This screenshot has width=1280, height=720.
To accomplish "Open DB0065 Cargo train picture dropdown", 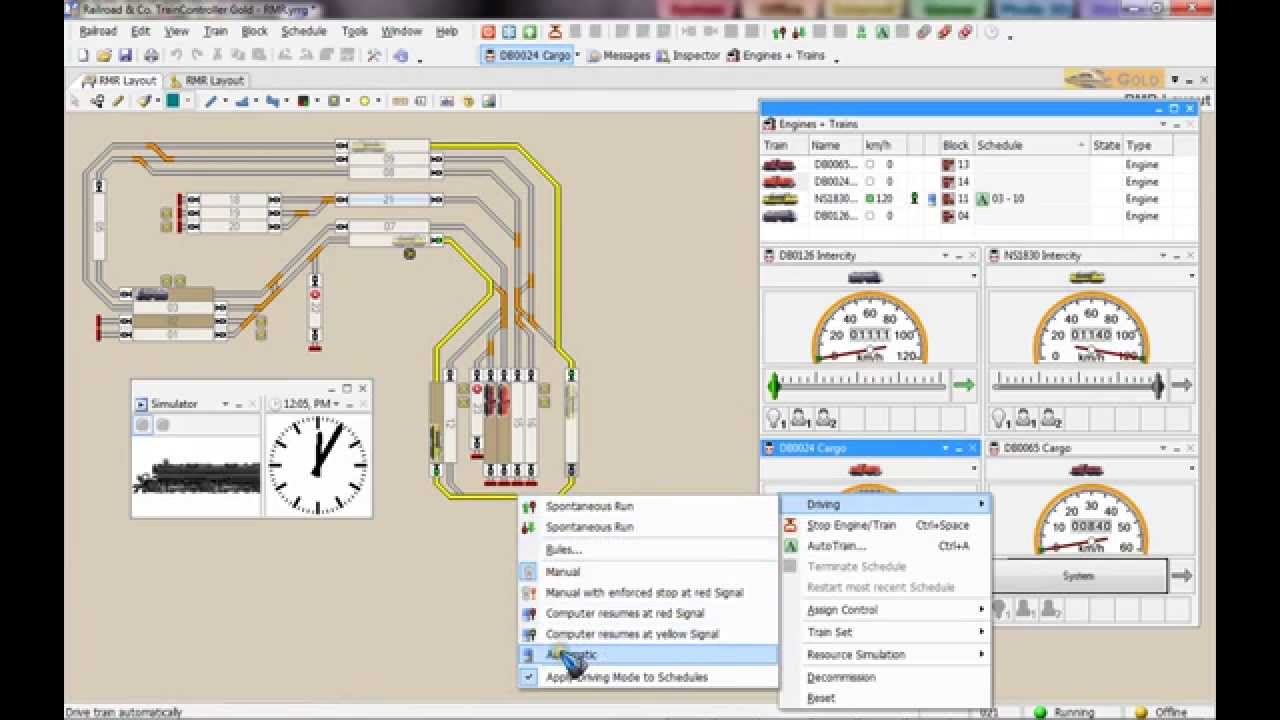I will pos(1191,469).
